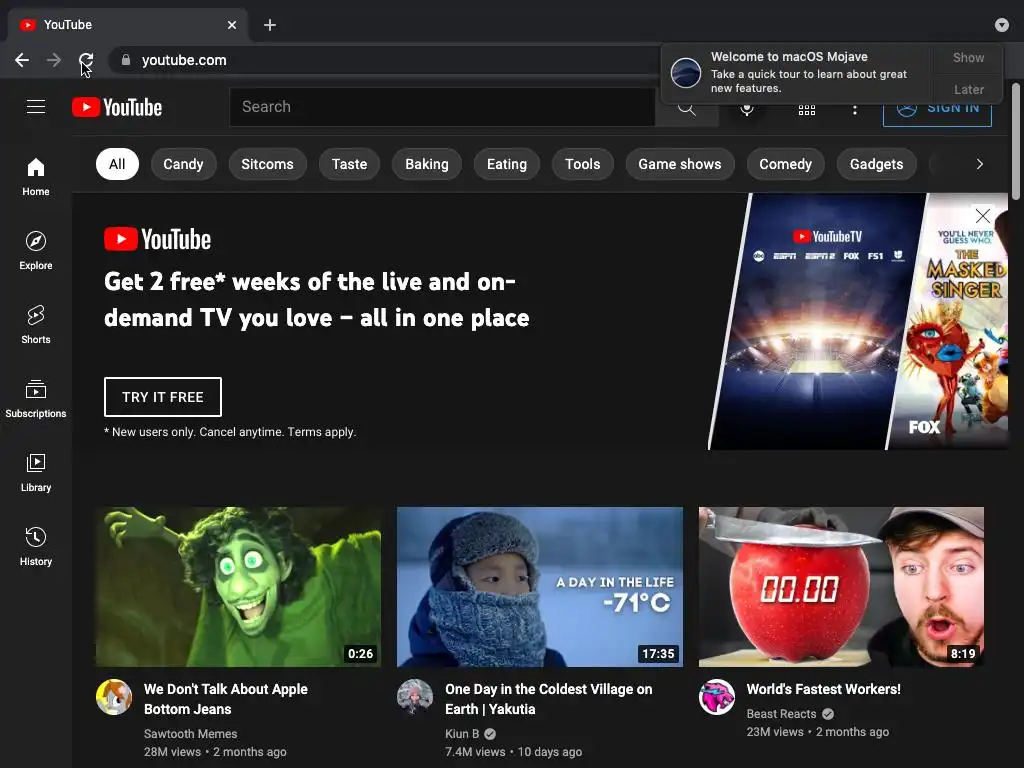Open World's Fastest Workers video thumbnail
1024x768 pixels.
click(841, 587)
